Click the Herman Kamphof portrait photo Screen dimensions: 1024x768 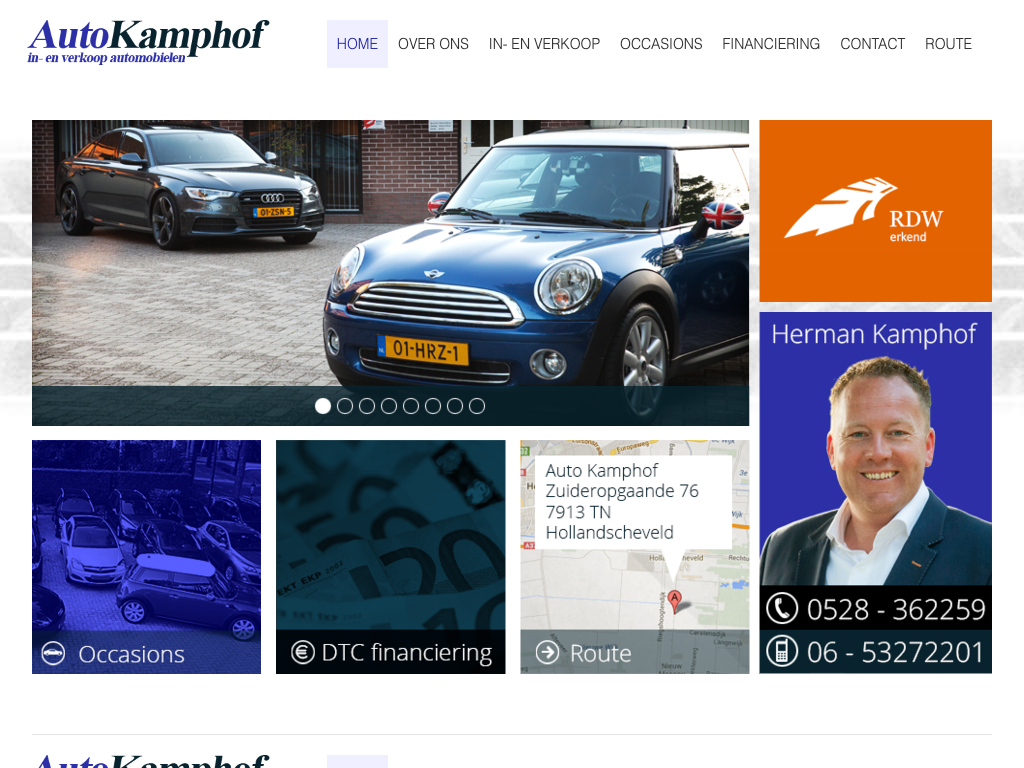(875, 470)
